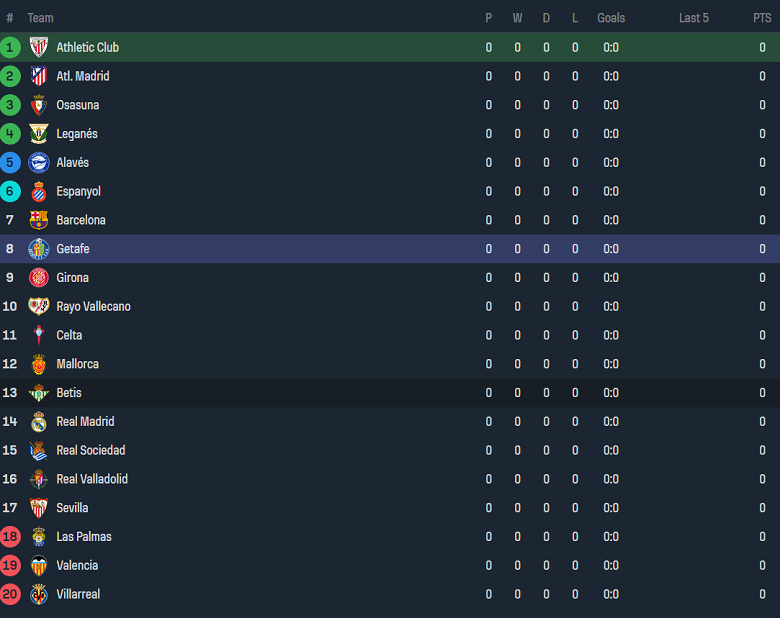This screenshot has width=780, height=618.
Task: Click the Espanyol club crest
Action: [39, 192]
